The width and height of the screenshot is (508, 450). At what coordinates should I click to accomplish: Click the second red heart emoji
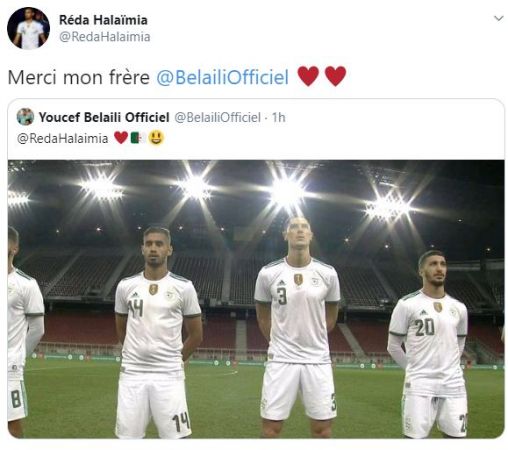click(x=335, y=76)
